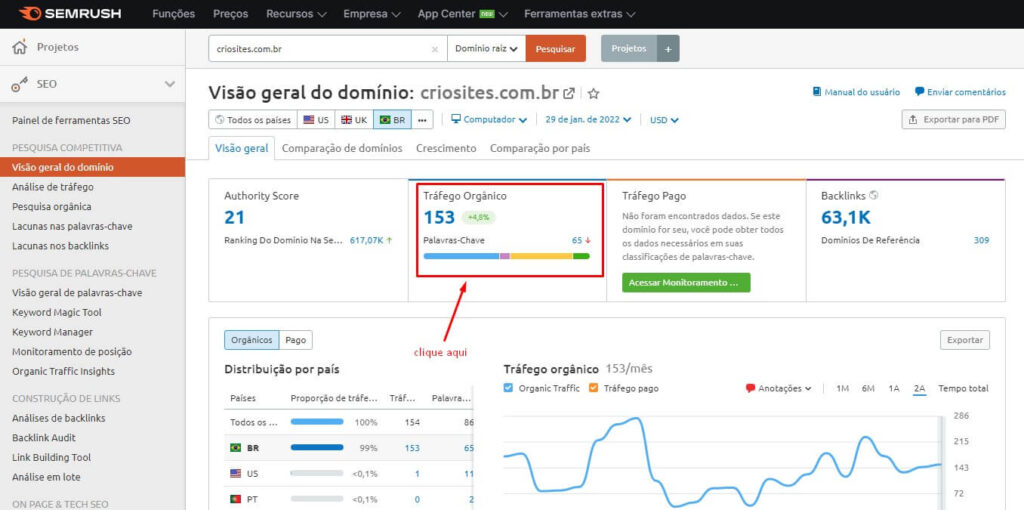Collapse the SEO sidebar section
The height and width of the screenshot is (510, 1024).
click(170, 84)
